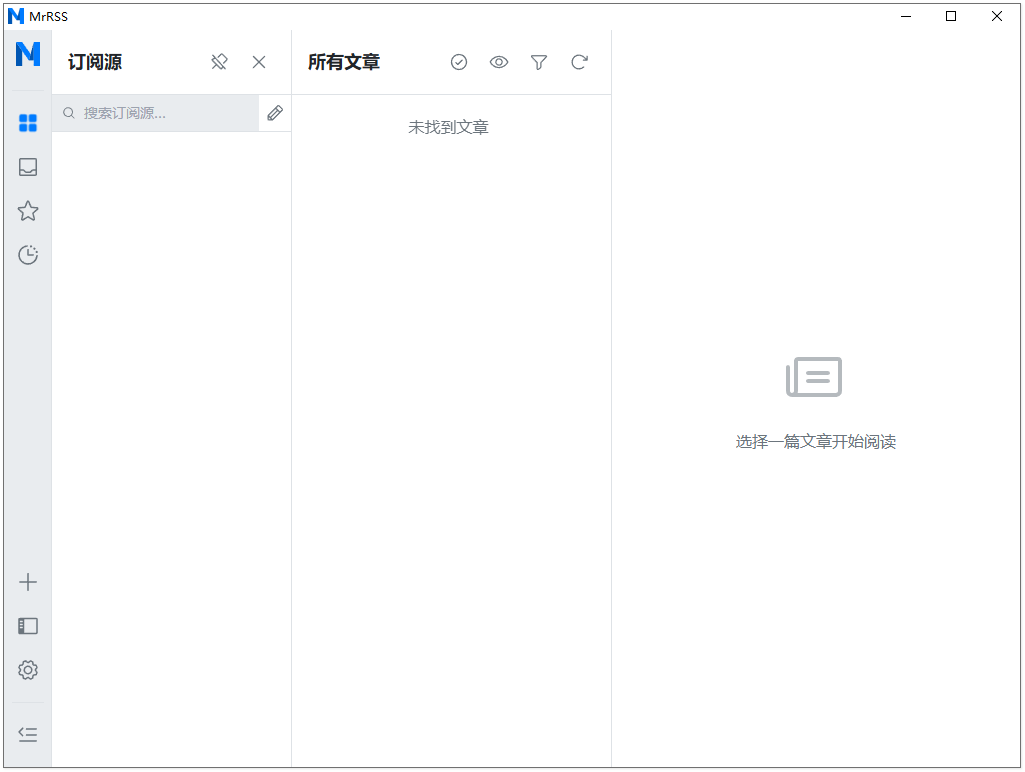
Task: Unpin the subscription sources panel
Action: 219,61
